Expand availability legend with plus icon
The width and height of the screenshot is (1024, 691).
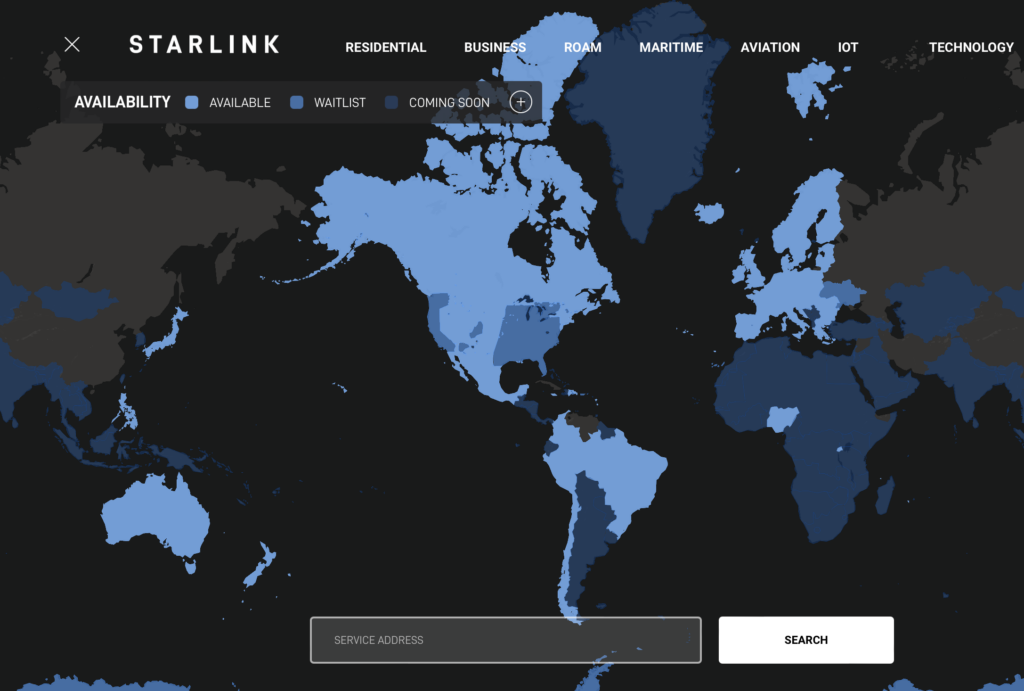(520, 102)
